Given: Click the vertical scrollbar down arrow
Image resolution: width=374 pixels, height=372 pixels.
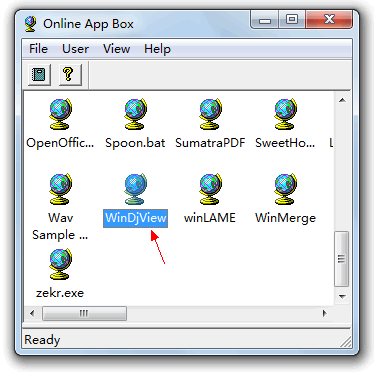Looking at the screenshot, I should [342, 296].
